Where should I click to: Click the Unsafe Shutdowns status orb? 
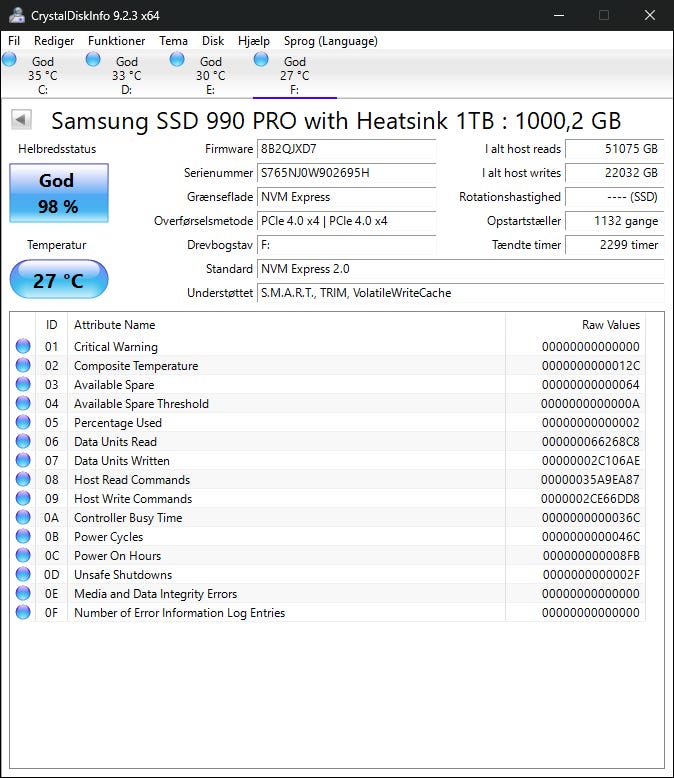tap(23, 575)
